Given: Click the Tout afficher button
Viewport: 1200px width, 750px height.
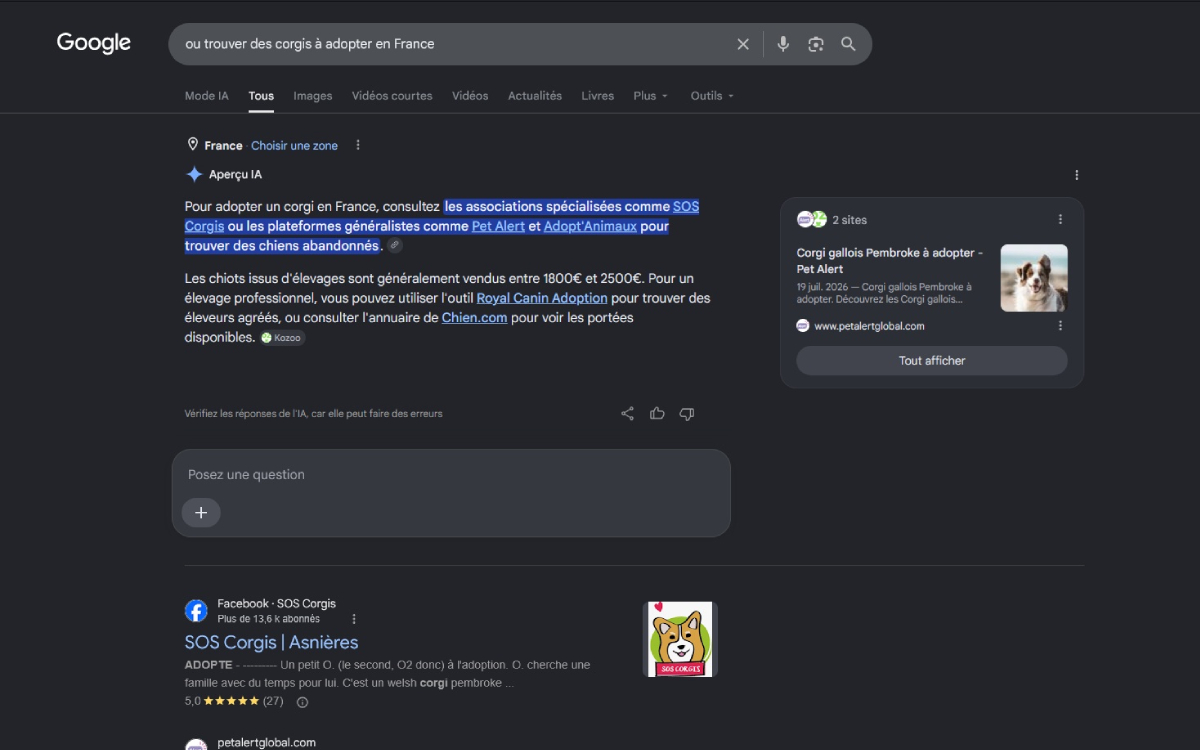Looking at the screenshot, I should point(932,361).
